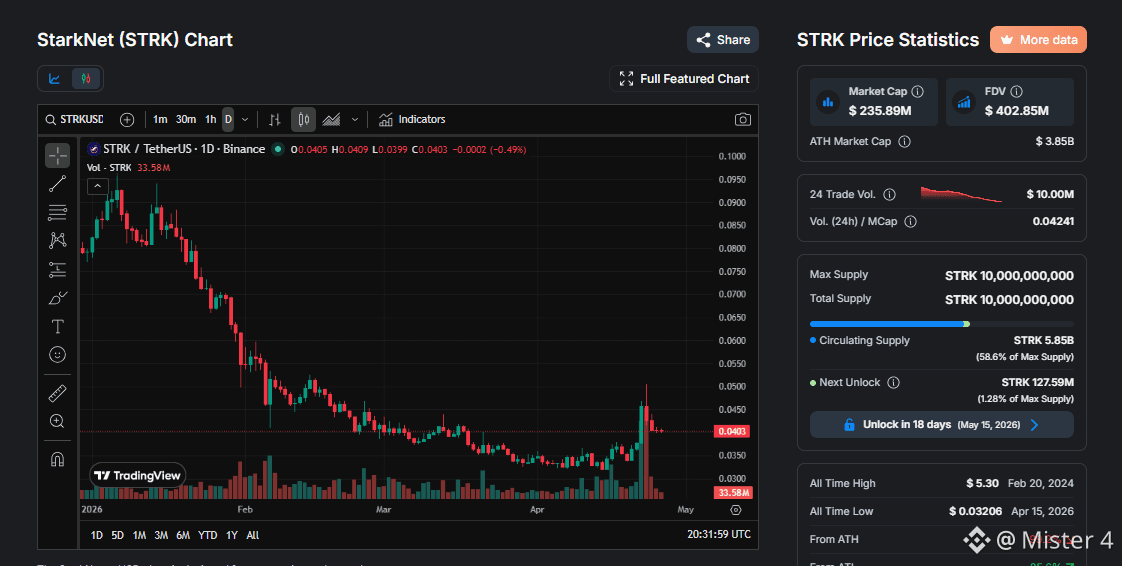Viewport: 1122px width, 566px height.
Task: Select the crosshair cursor tool
Action: pyautogui.click(x=58, y=155)
